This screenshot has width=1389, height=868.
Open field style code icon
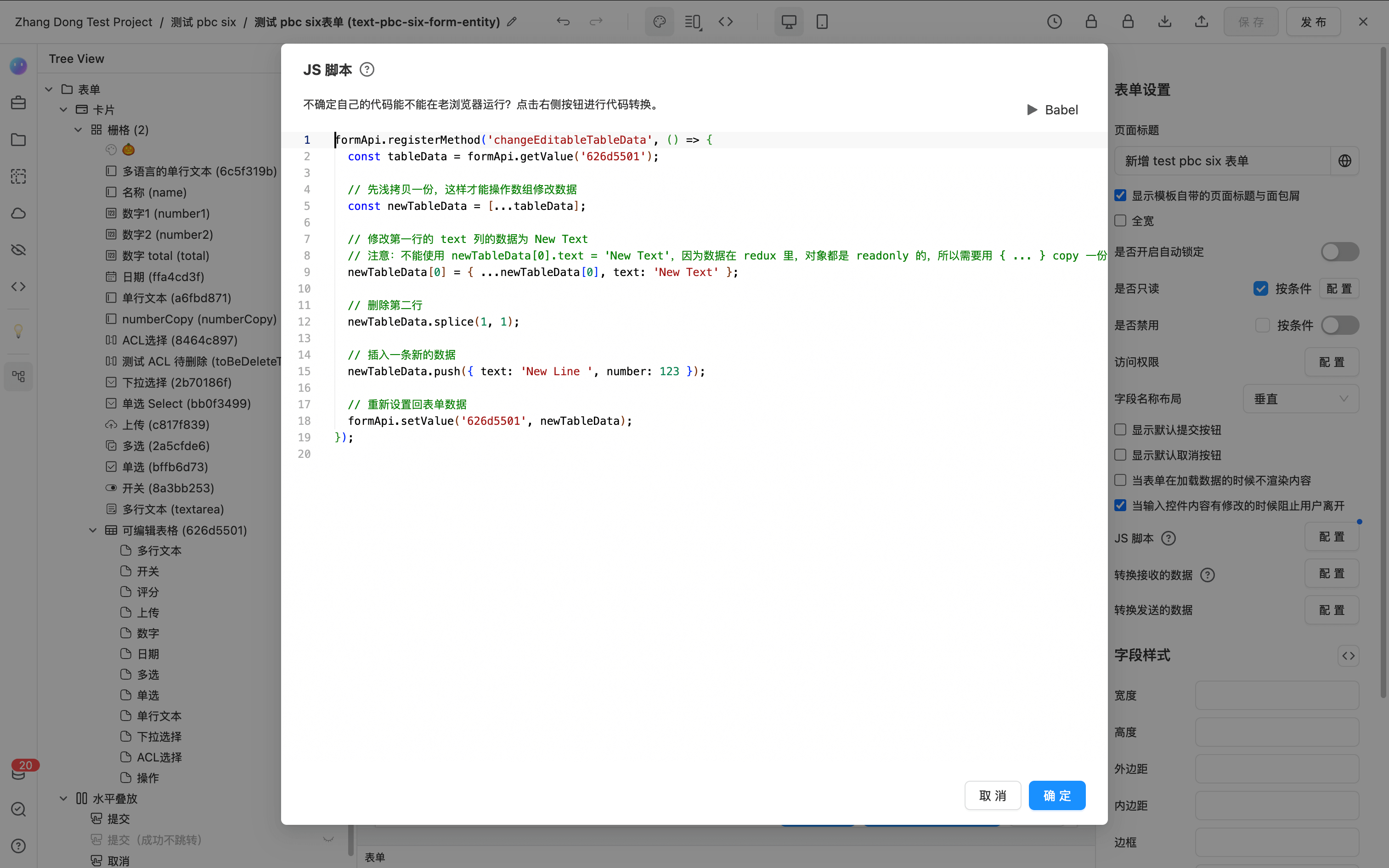pos(1348,656)
